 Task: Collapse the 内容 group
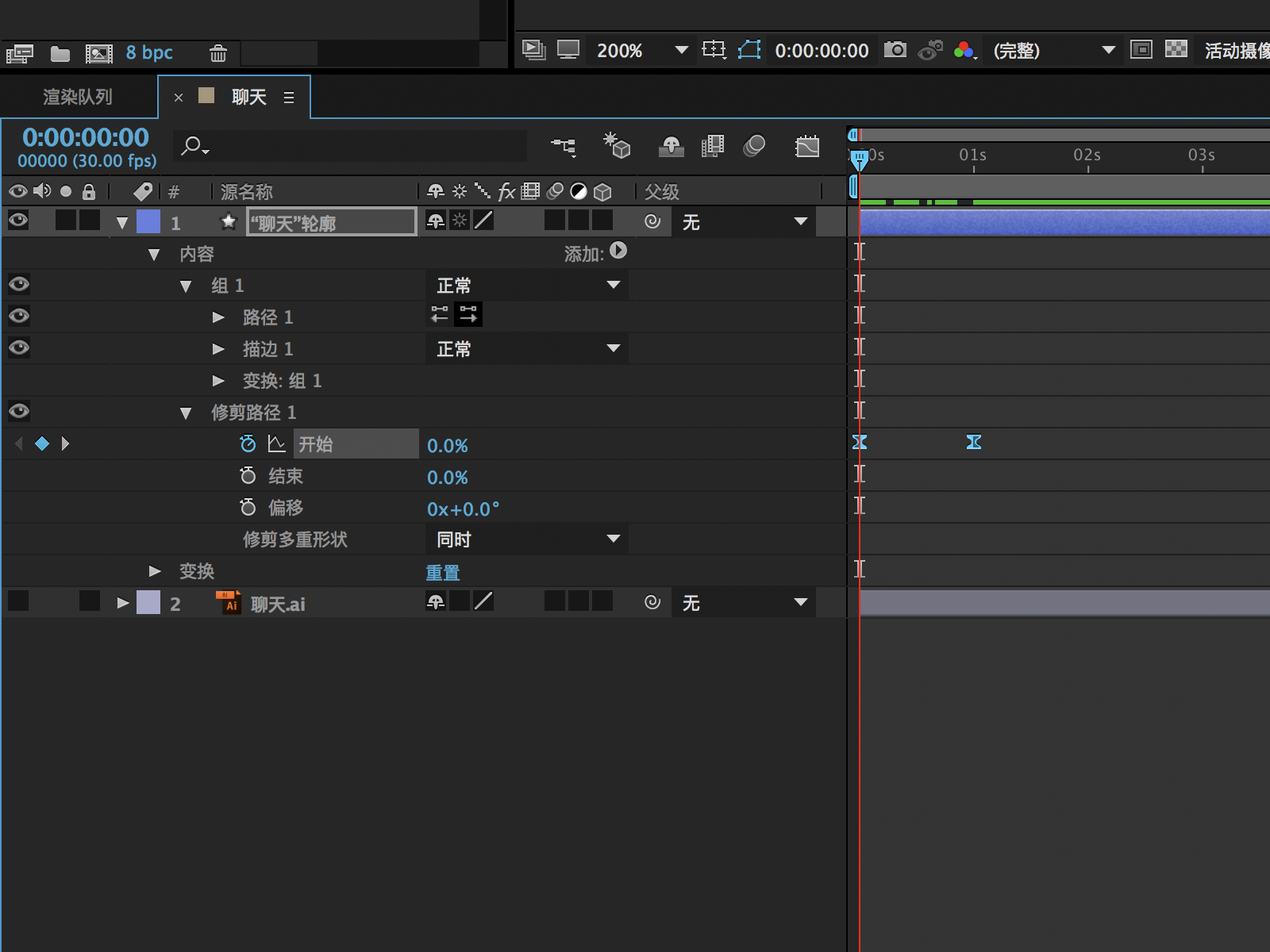pyautogui.click(x=154, y=255)
